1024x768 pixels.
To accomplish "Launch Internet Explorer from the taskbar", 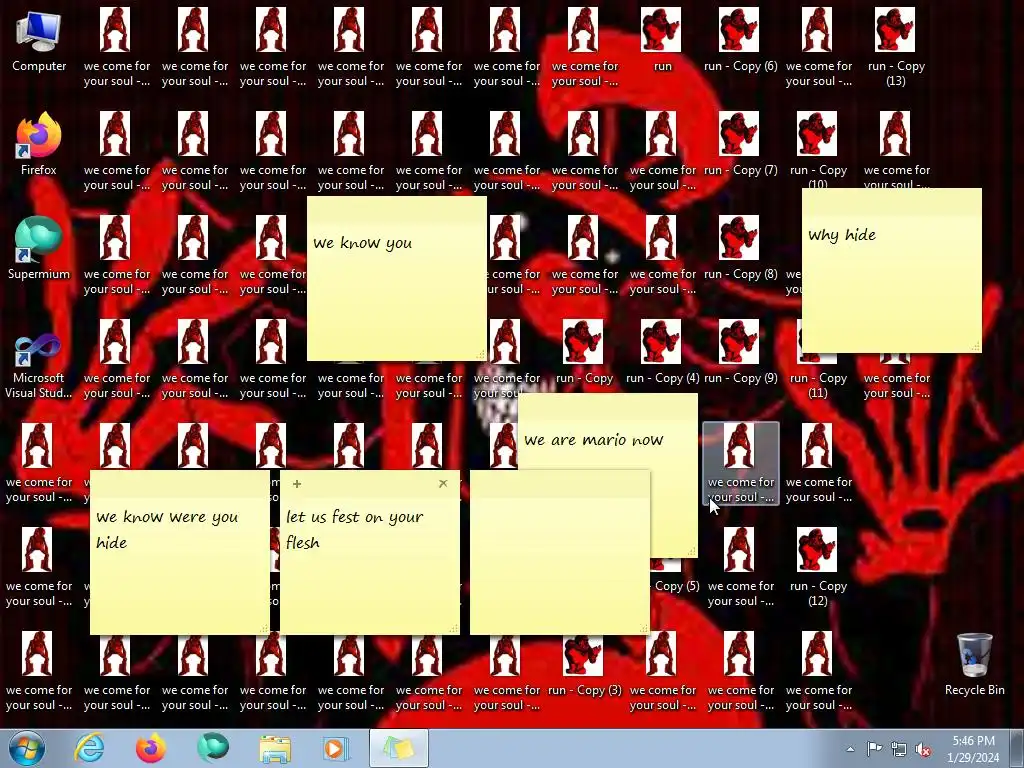I will click(89, 748).
